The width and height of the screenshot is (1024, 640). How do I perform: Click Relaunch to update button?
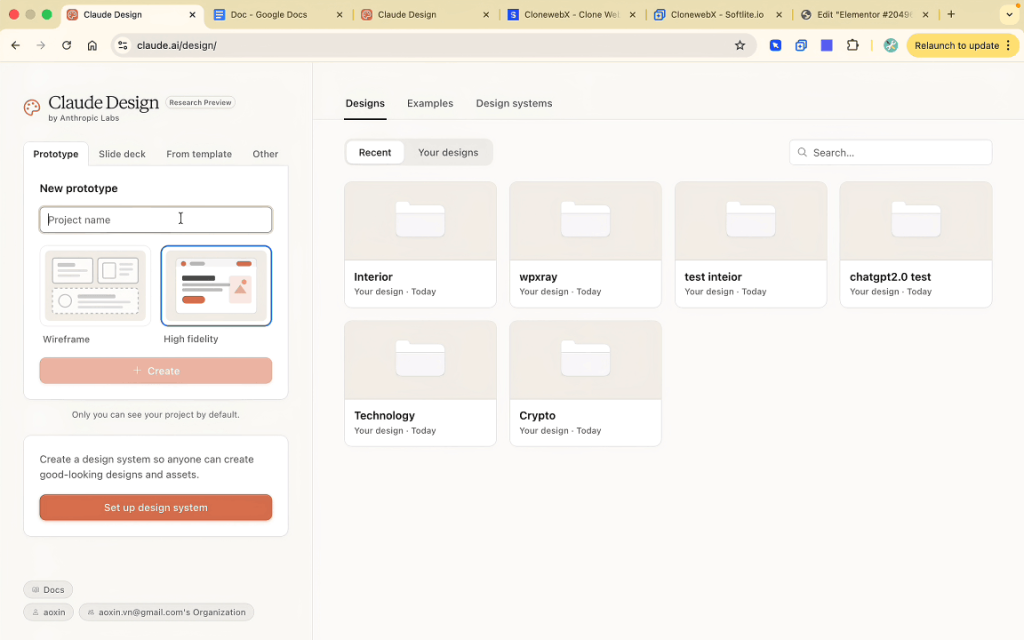tap(956, 45)
